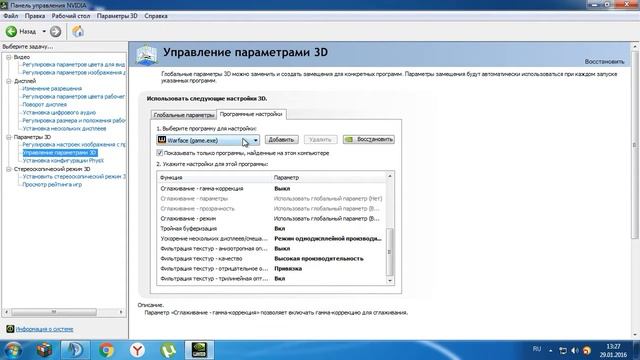Viewport: 640px width, 360px height.
Task: Select Просмотр рейтинга игр
Action: click(52, 184)
